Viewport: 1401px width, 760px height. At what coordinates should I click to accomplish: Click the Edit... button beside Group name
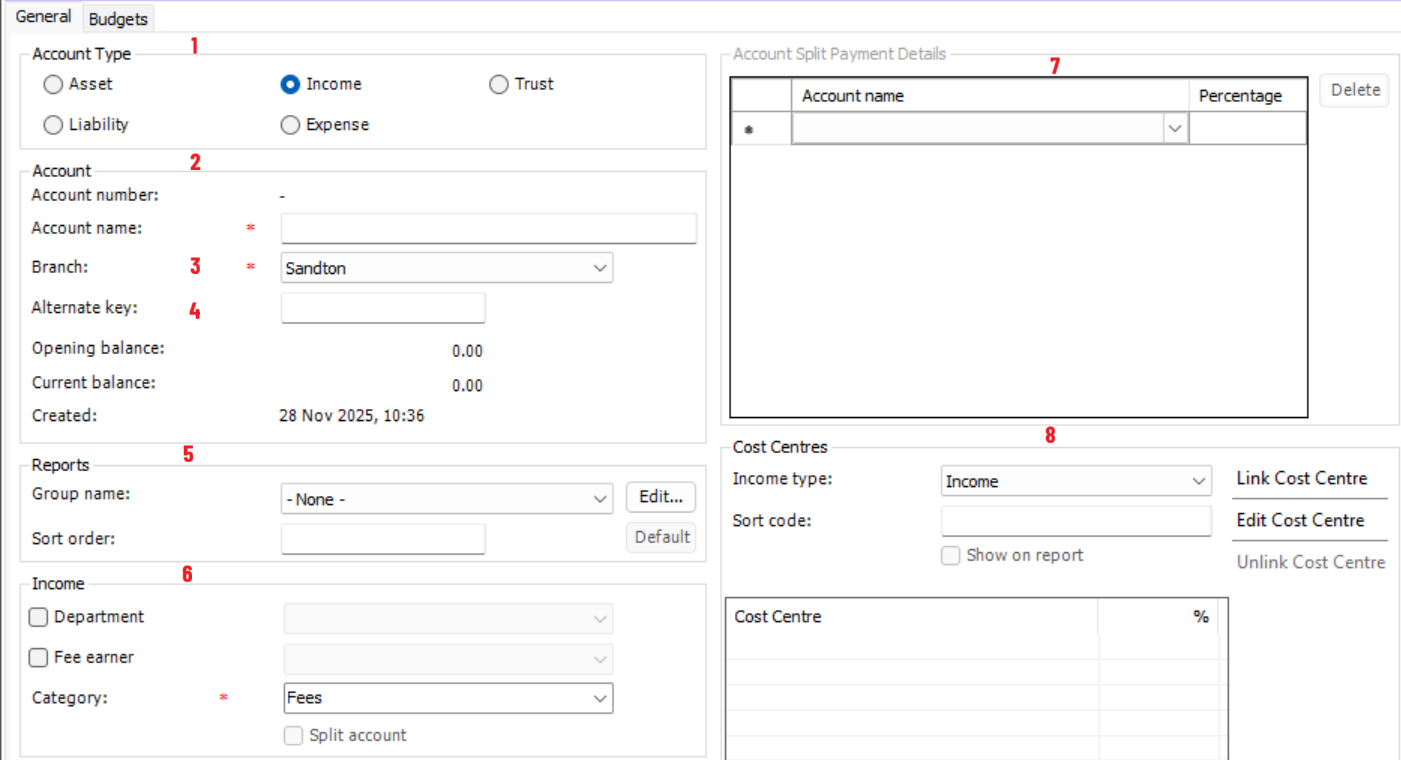click(x=661, y=497)
